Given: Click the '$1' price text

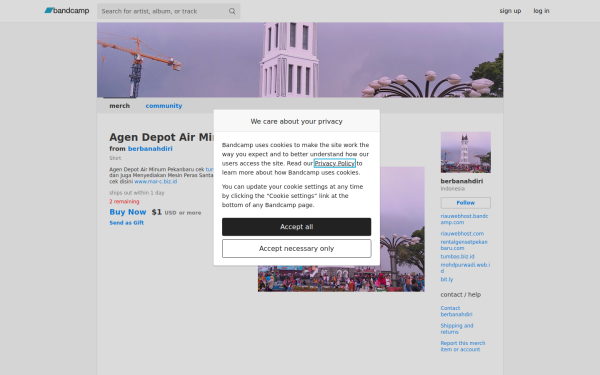Looking at the screenshot, I should click(157, 212).
